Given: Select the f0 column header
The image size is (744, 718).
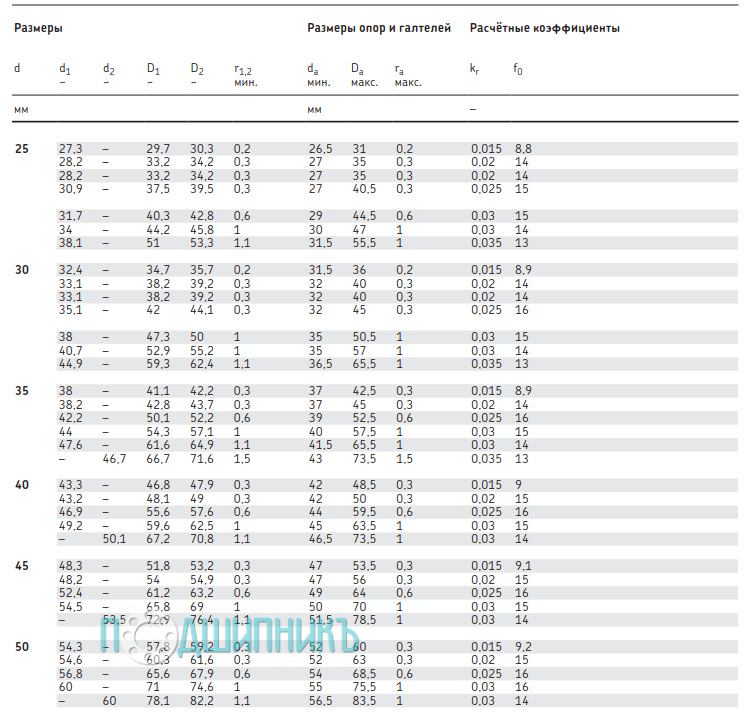Looking at the screenshot, I should tap(518, 69).
